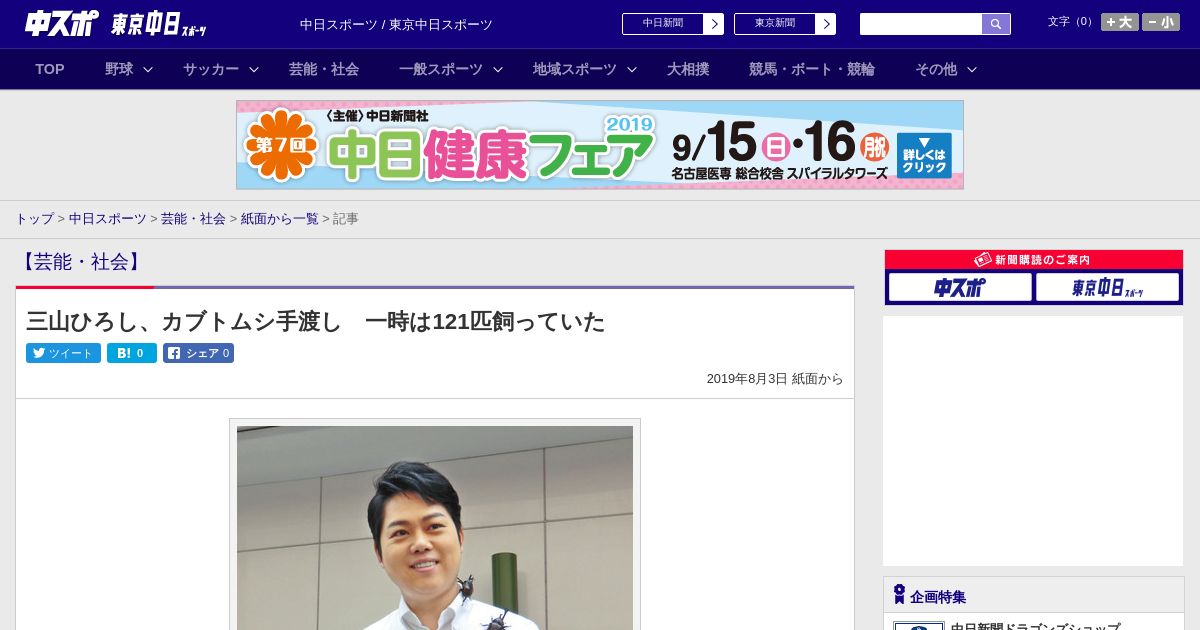Select 大相撲 menu item
The image size is (1200, 630).
pos(688,69)
